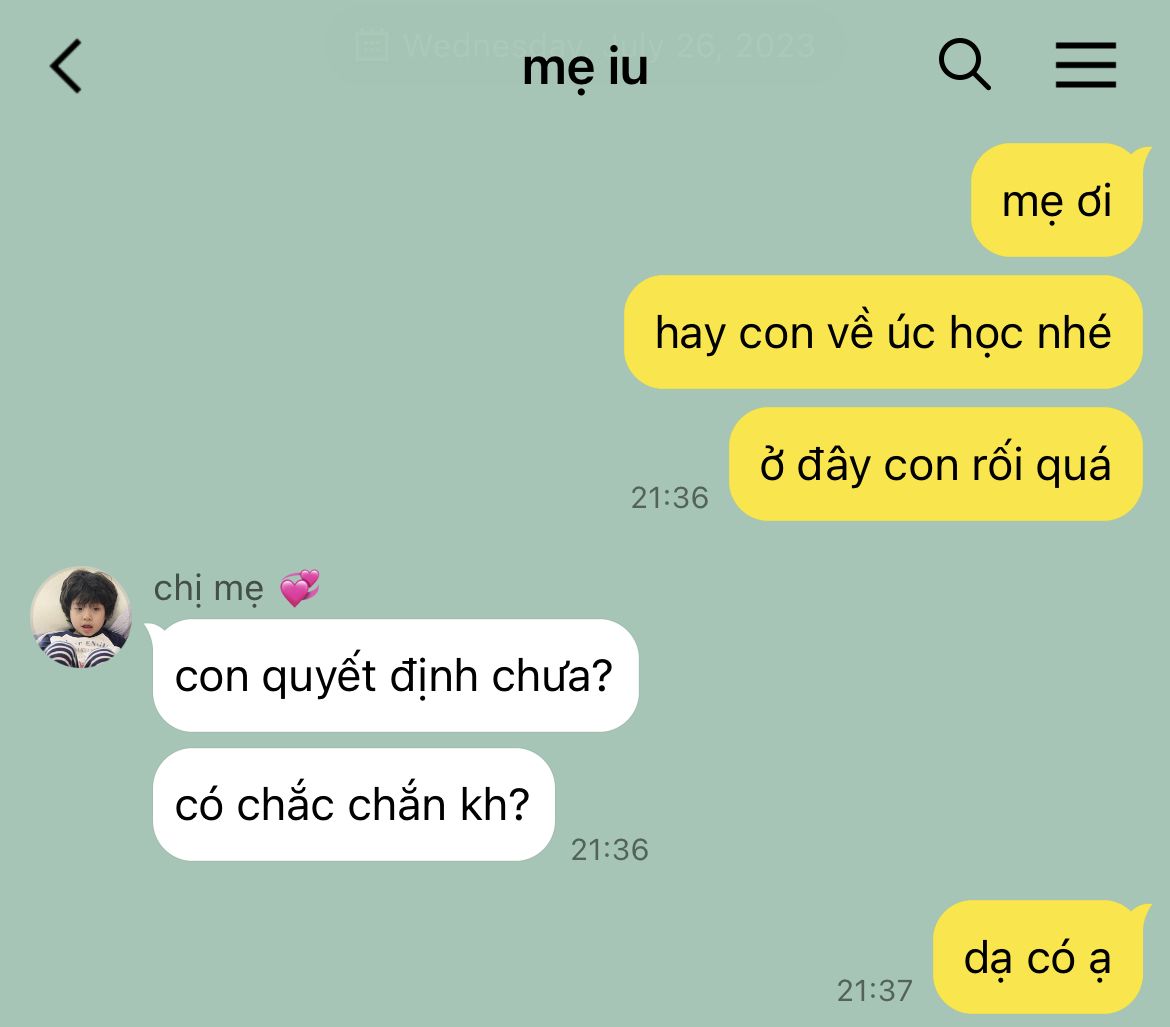1170x1027 pixels.
Task: Tap the faded calendar icon in header
Action: click(372, 45)
